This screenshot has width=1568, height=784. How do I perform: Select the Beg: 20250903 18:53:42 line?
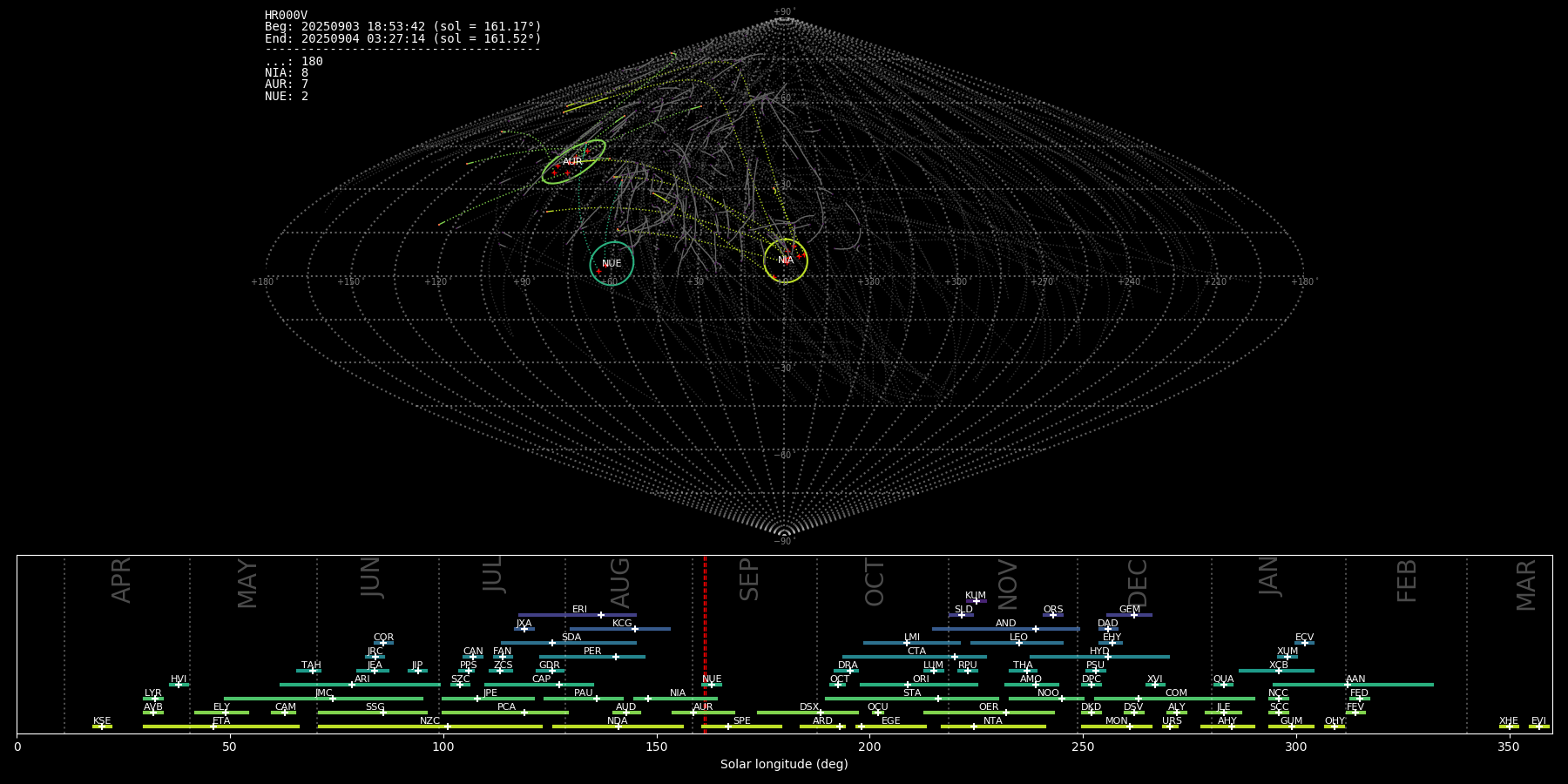(403, 27)
